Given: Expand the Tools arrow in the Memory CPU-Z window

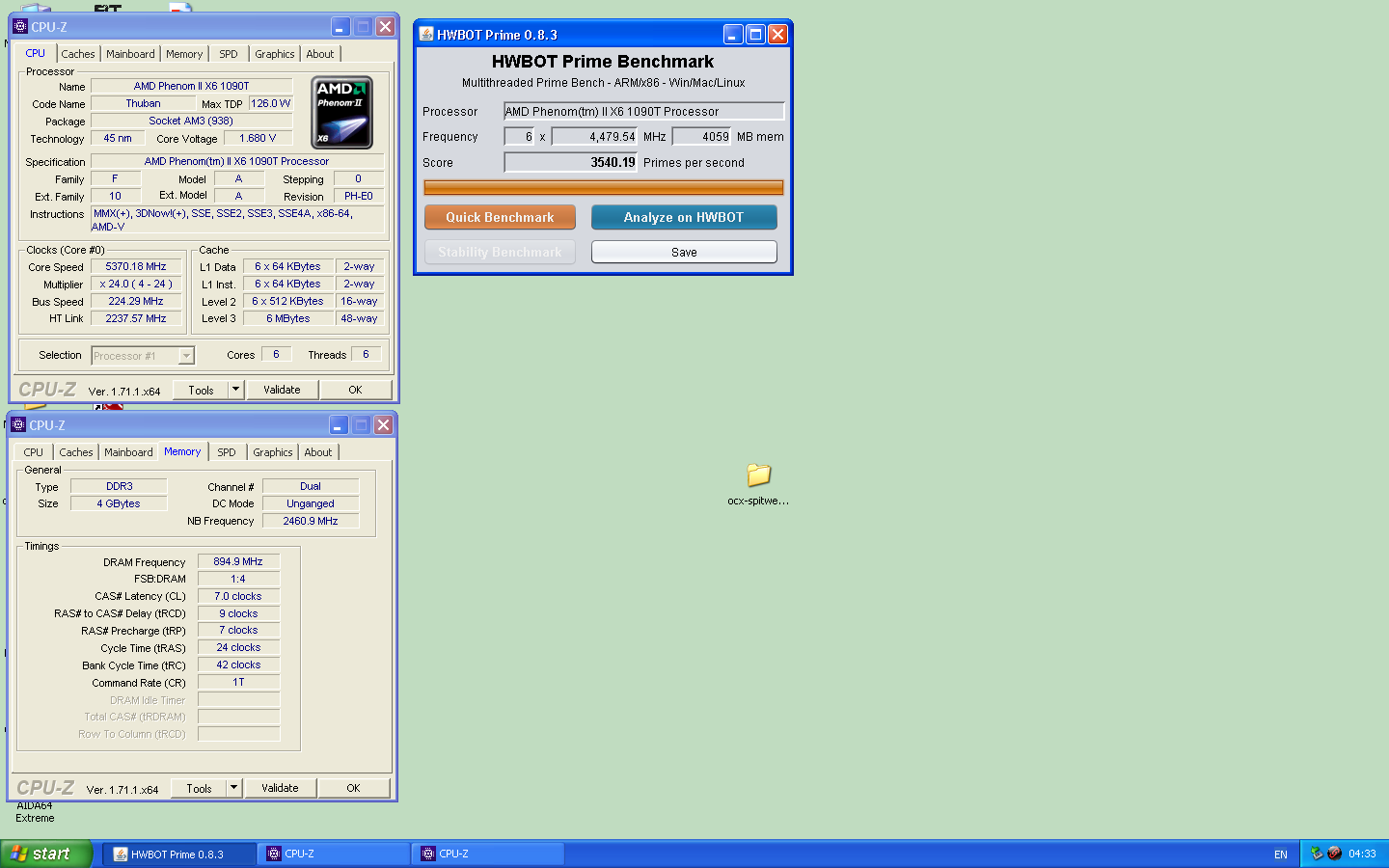Looking at the screenshot, I should (233, 788).
